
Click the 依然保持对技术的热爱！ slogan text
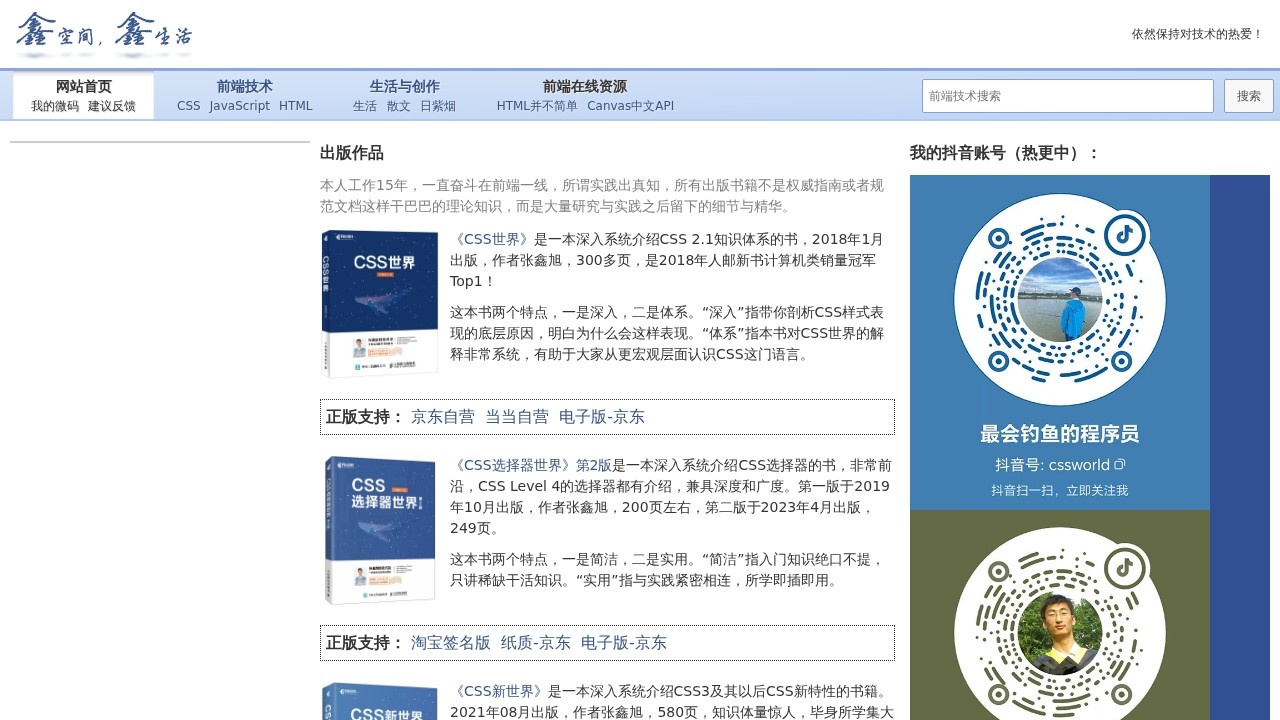coord(1197,34)
